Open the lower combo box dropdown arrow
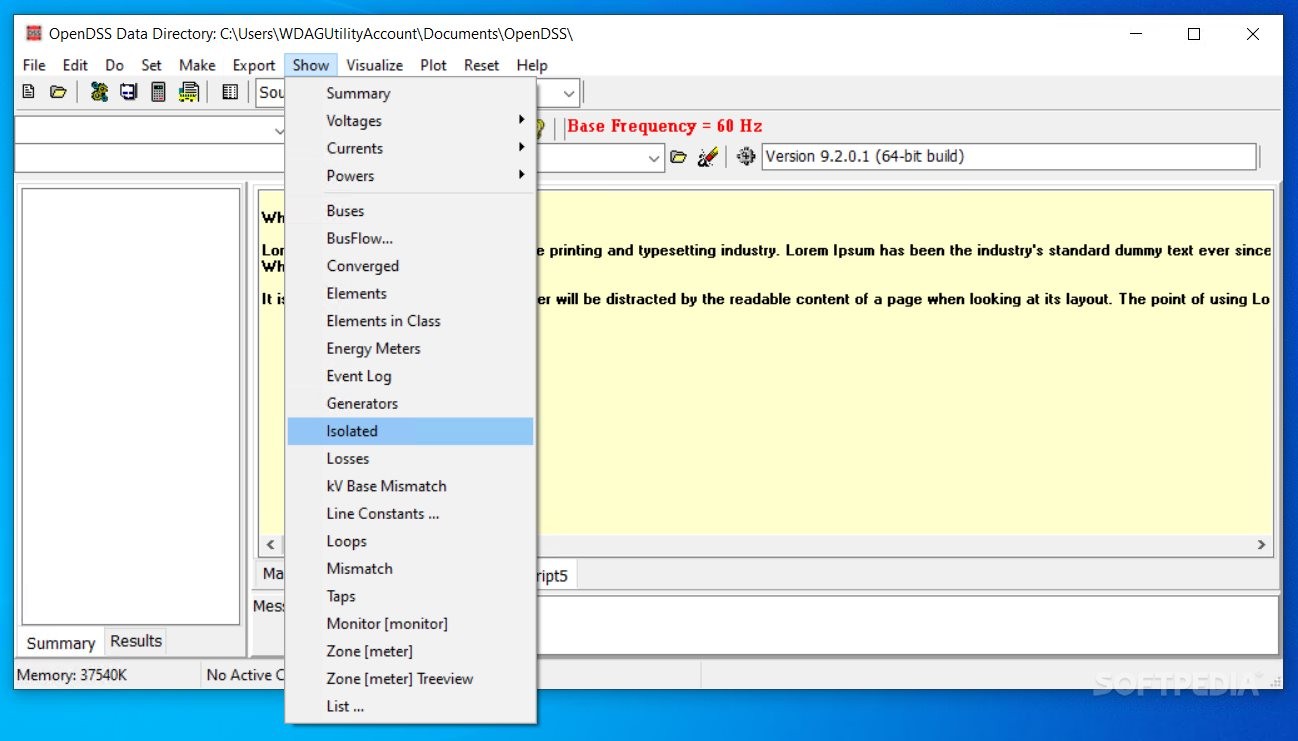The image size is (1298, 741). (654, 158)
